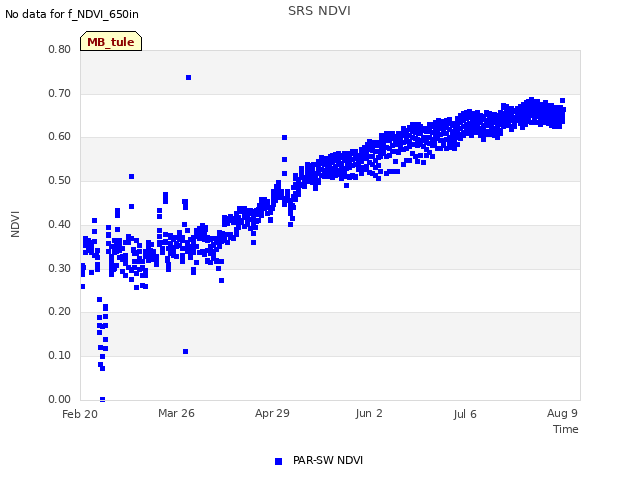Click the NDVI y-axis title
The height and width of the screenshot is (480, 640).
pos(15,224)
